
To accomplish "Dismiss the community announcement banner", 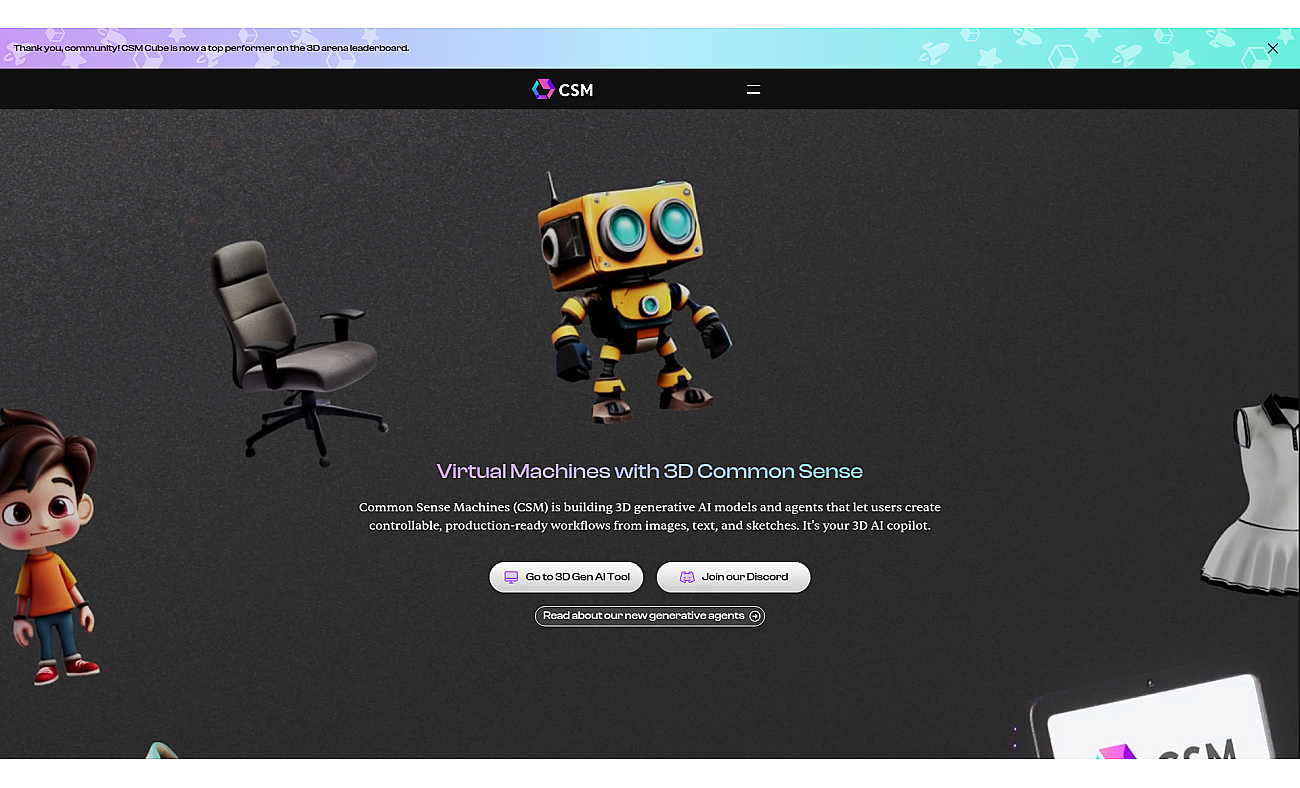I will [1272, 48].
